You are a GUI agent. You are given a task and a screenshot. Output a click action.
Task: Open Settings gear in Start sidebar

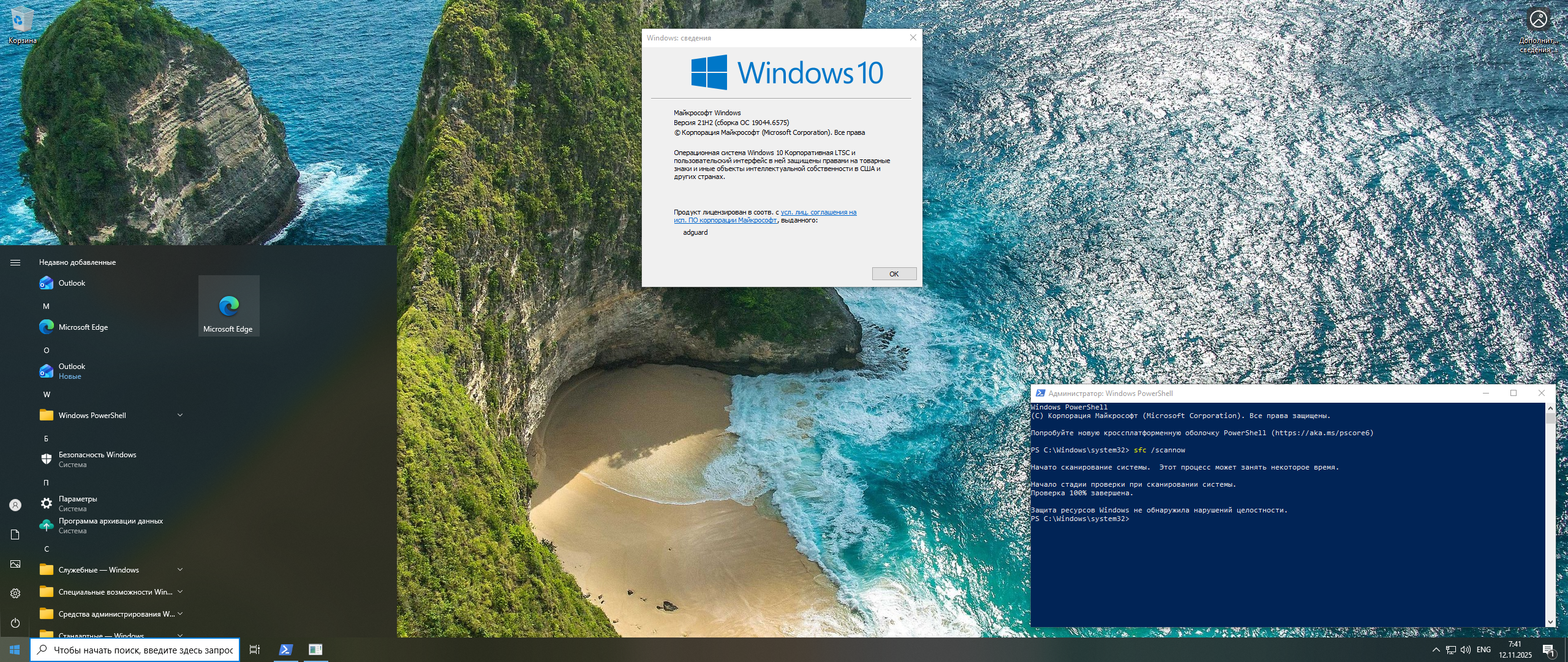(15, 593)
